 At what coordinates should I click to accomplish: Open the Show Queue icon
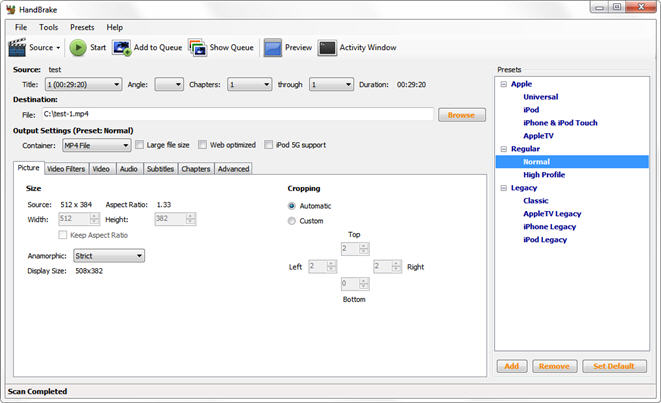click(x=197, y=47)
